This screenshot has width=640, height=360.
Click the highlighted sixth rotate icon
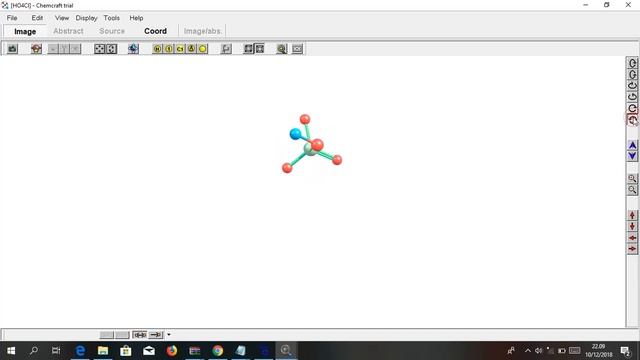click(x=632, y=120)
